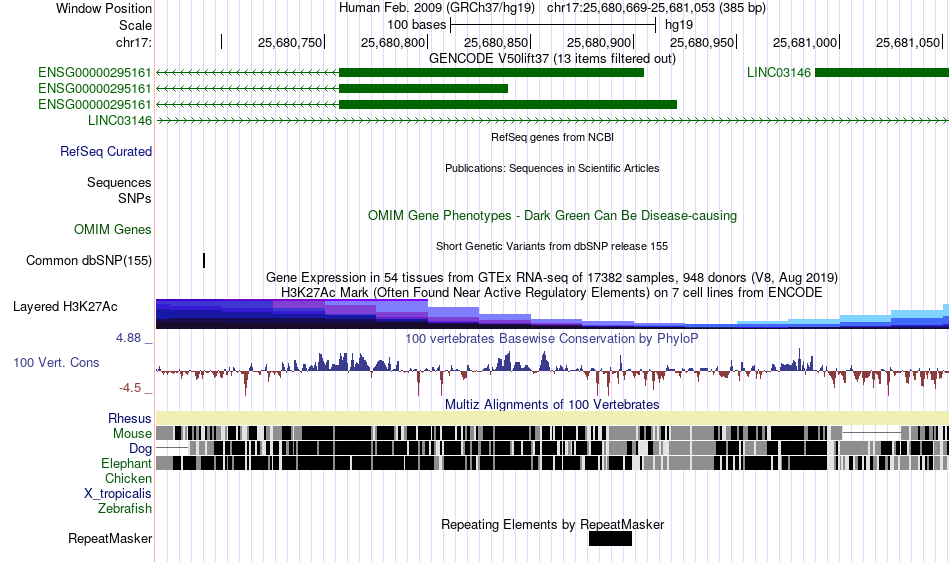
Task: Click the Sequences track label
Action: pos(119,182)
